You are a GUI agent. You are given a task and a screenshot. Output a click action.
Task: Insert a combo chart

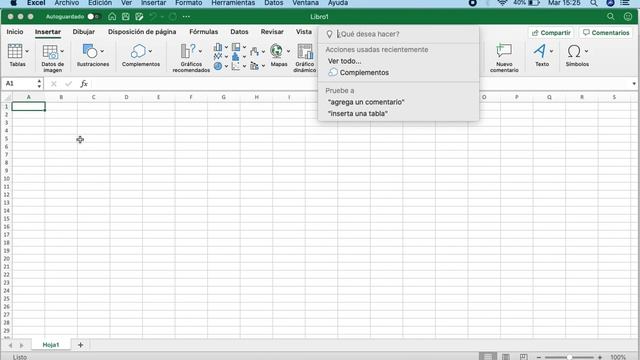coord(254,65)
